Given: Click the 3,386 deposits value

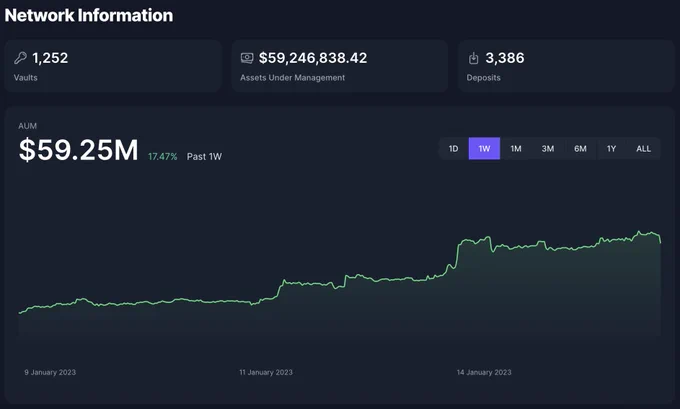Looking at the screenshot, I should pyautogui.click(x=505, y=58).
